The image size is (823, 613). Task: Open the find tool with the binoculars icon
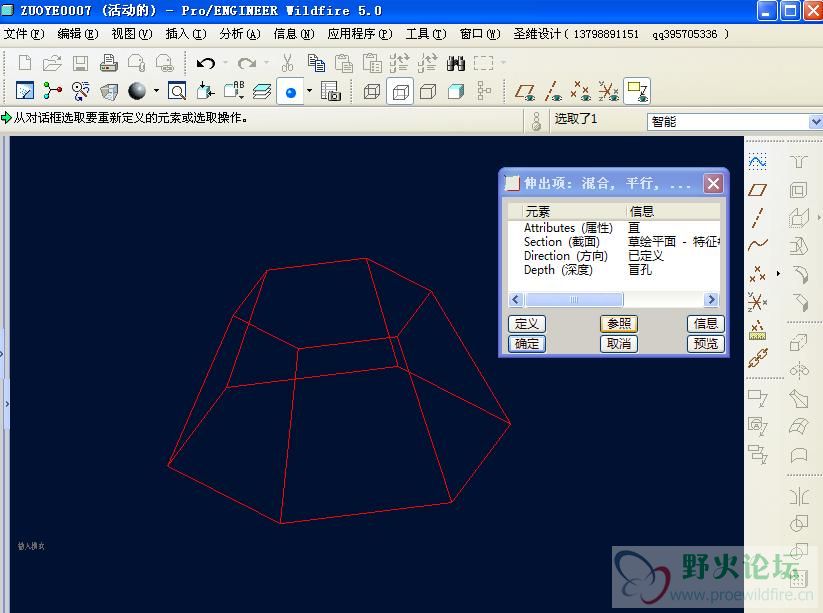(456, 63)
